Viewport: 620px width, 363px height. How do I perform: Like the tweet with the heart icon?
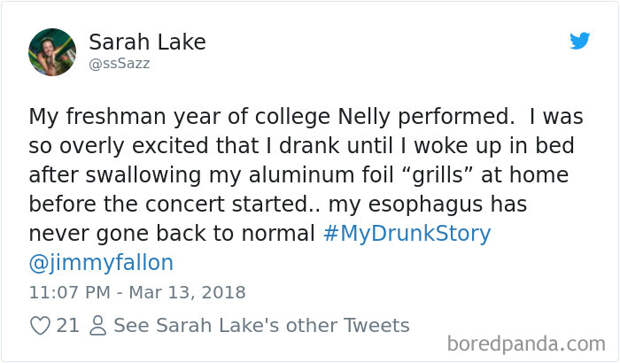click(40, 325)
